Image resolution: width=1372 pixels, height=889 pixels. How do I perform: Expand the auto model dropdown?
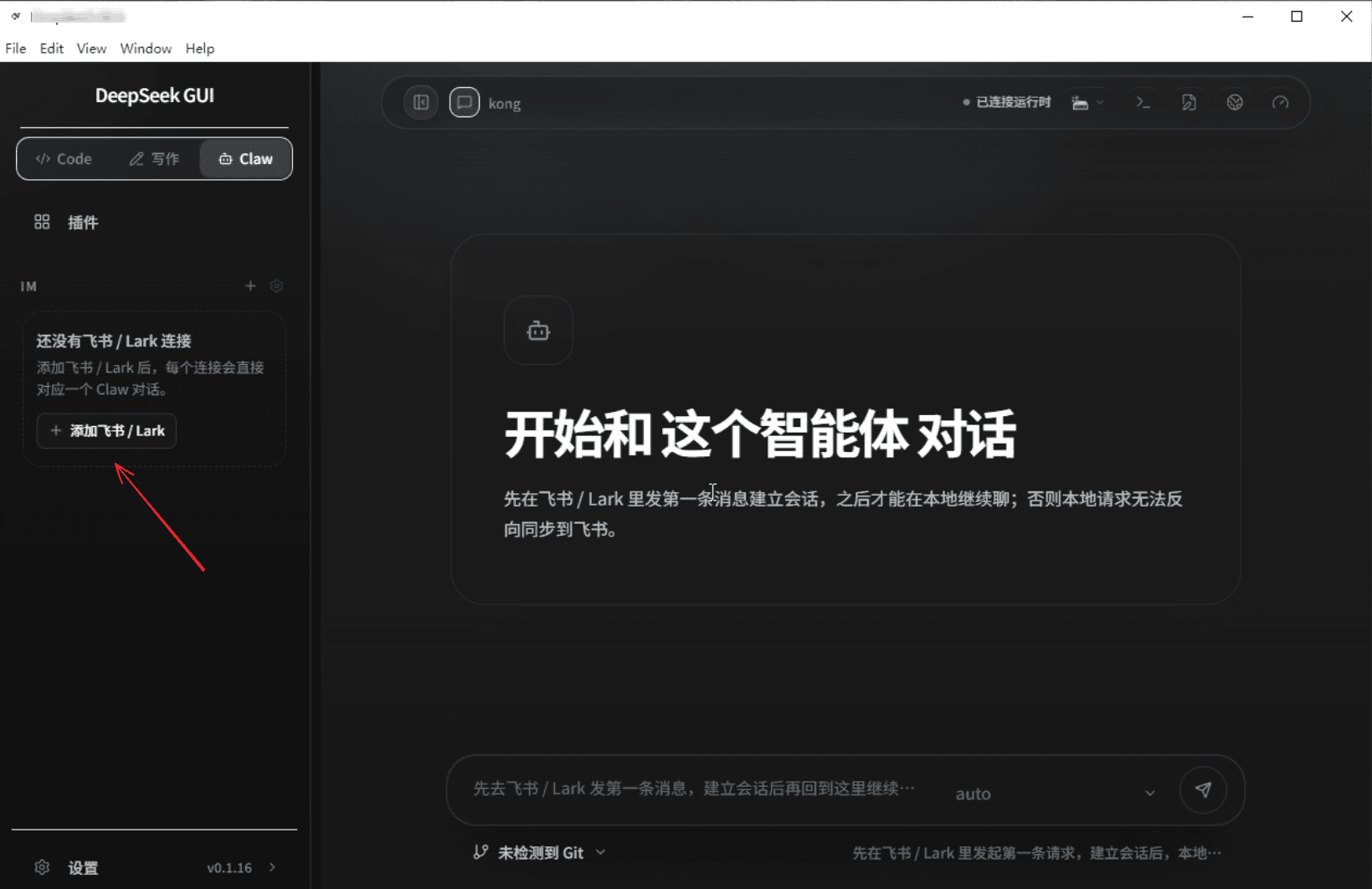pyautogui.click(x=1055, y=793)
